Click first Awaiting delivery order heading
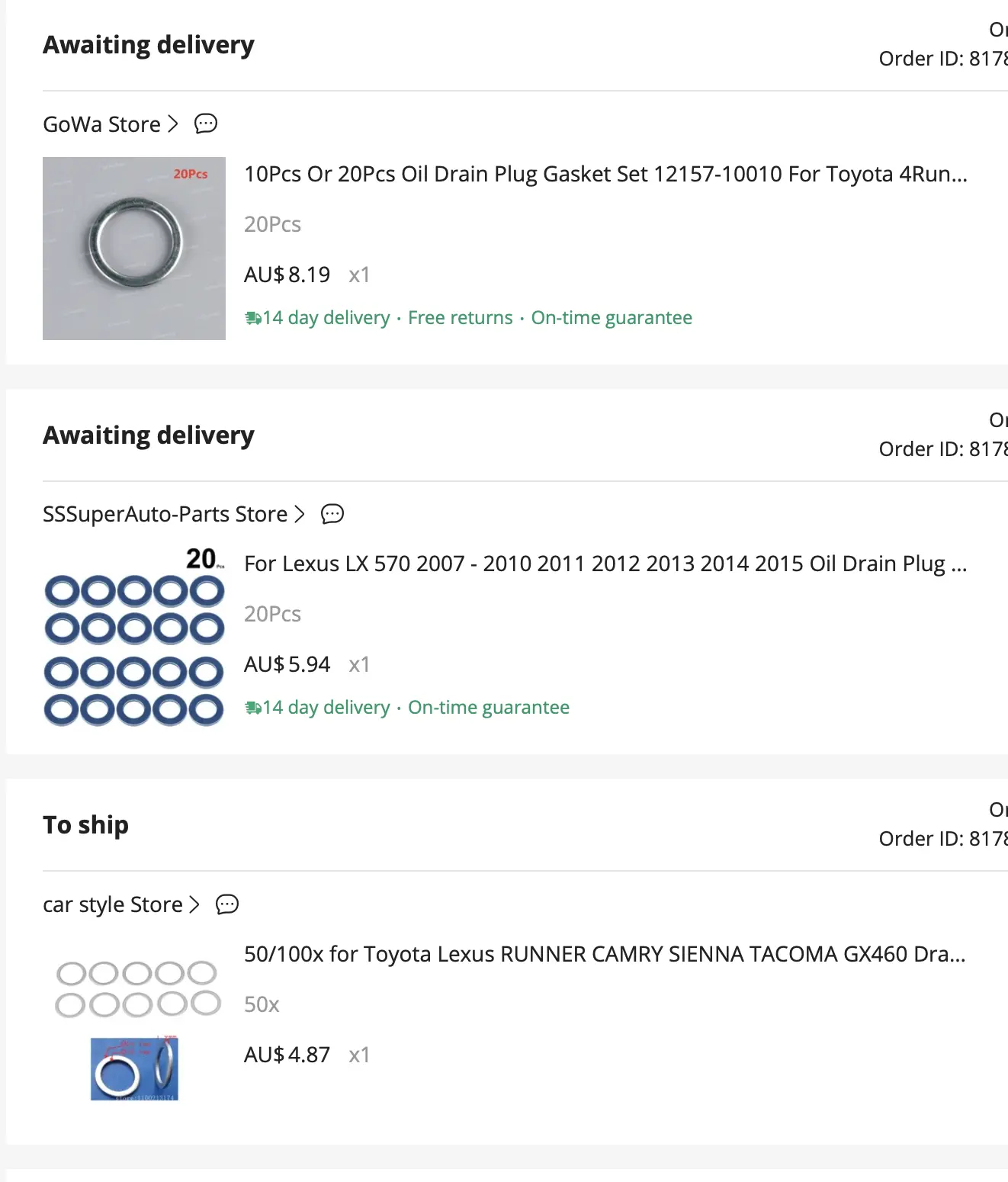 (x=149, y=45)
